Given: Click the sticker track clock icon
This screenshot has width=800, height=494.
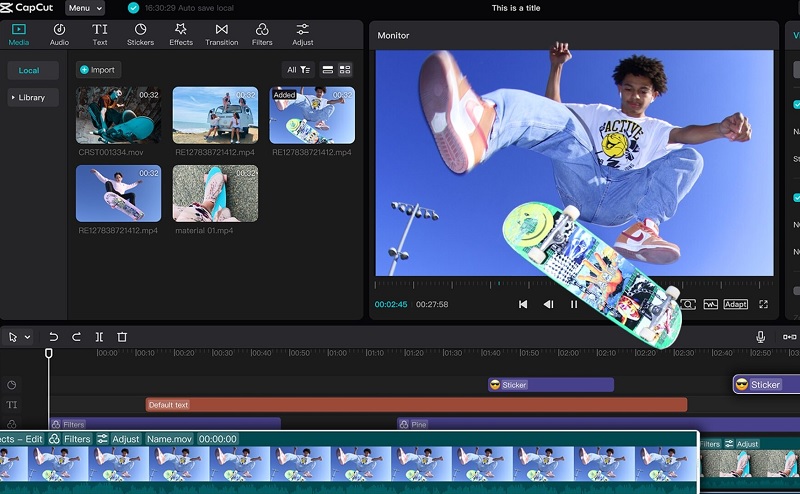Looking at the screenshot, I should [x=12, y=385].
